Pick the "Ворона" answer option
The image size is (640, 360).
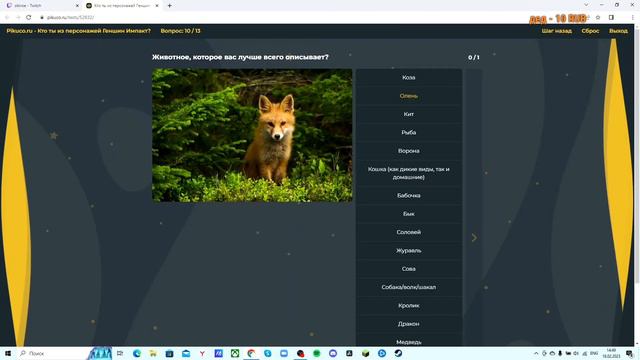409,151
